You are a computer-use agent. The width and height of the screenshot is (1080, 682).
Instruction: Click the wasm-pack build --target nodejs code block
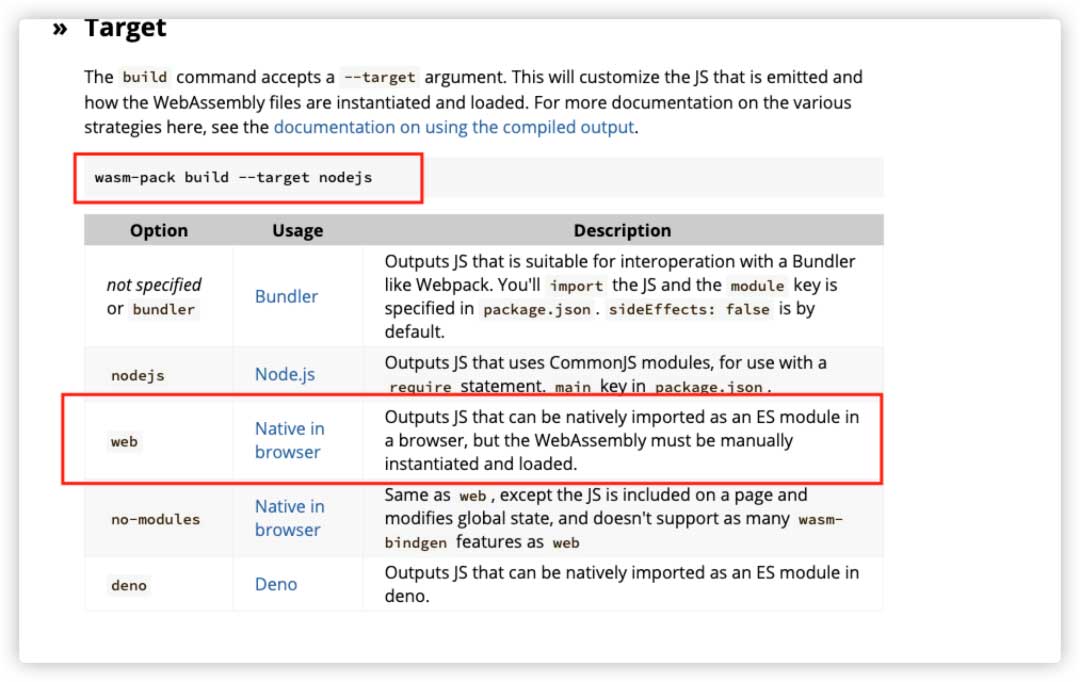(x=233, y=178)
